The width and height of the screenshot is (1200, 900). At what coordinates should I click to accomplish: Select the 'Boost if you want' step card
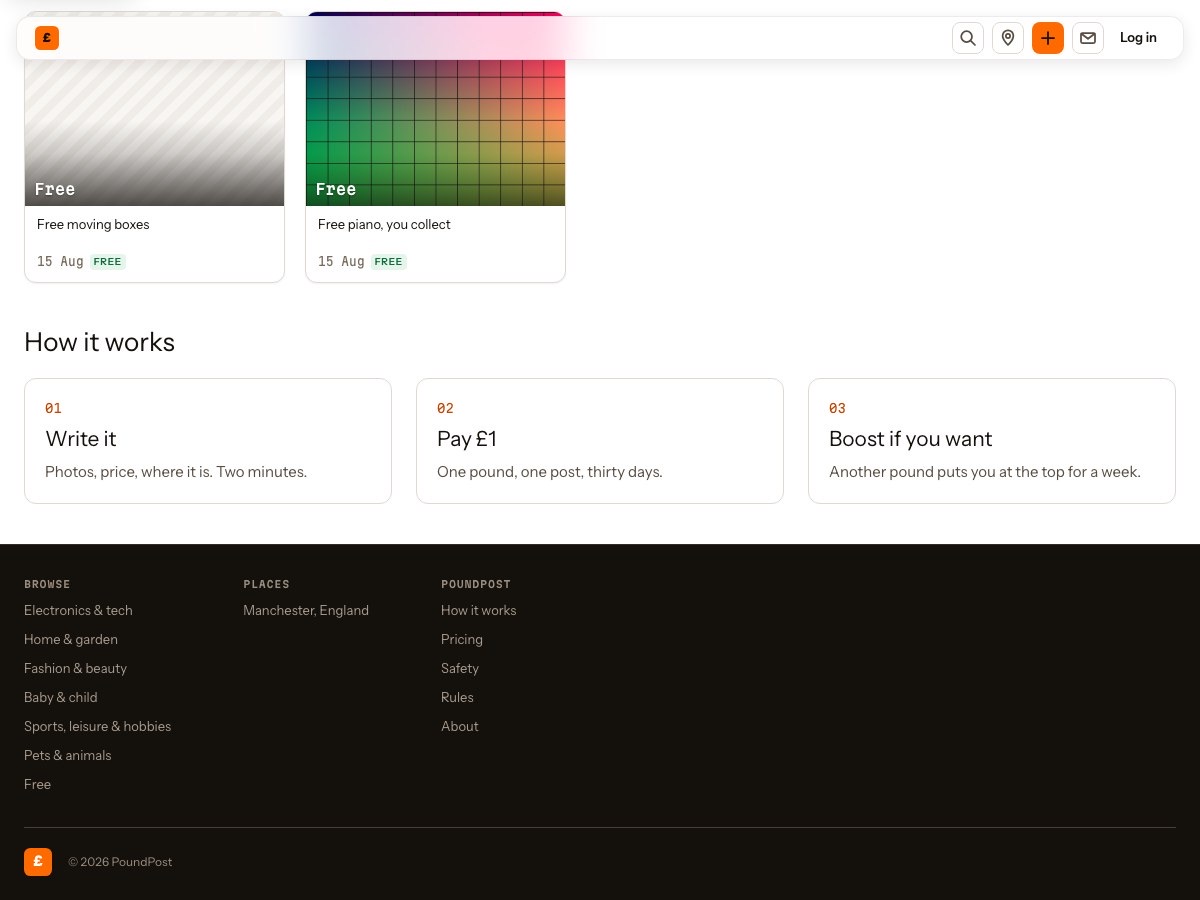(x=992, y=441)
